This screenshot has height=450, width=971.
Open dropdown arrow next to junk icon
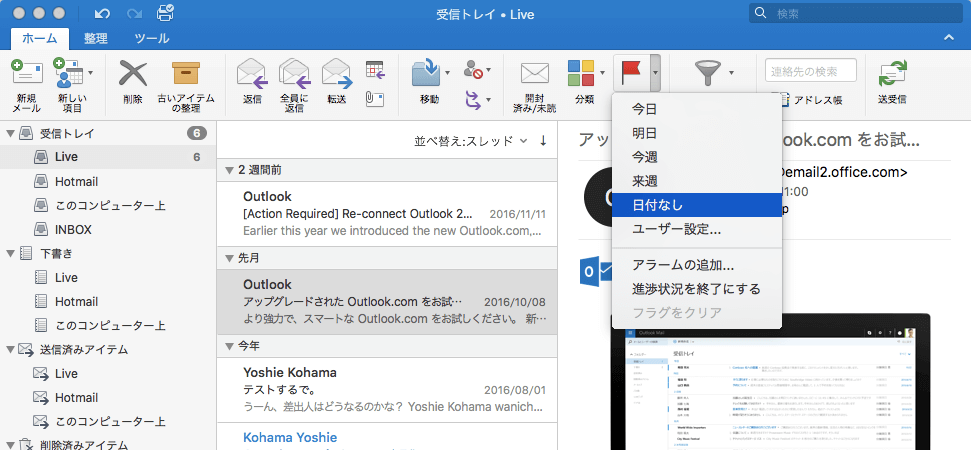(x=488, y=71)
